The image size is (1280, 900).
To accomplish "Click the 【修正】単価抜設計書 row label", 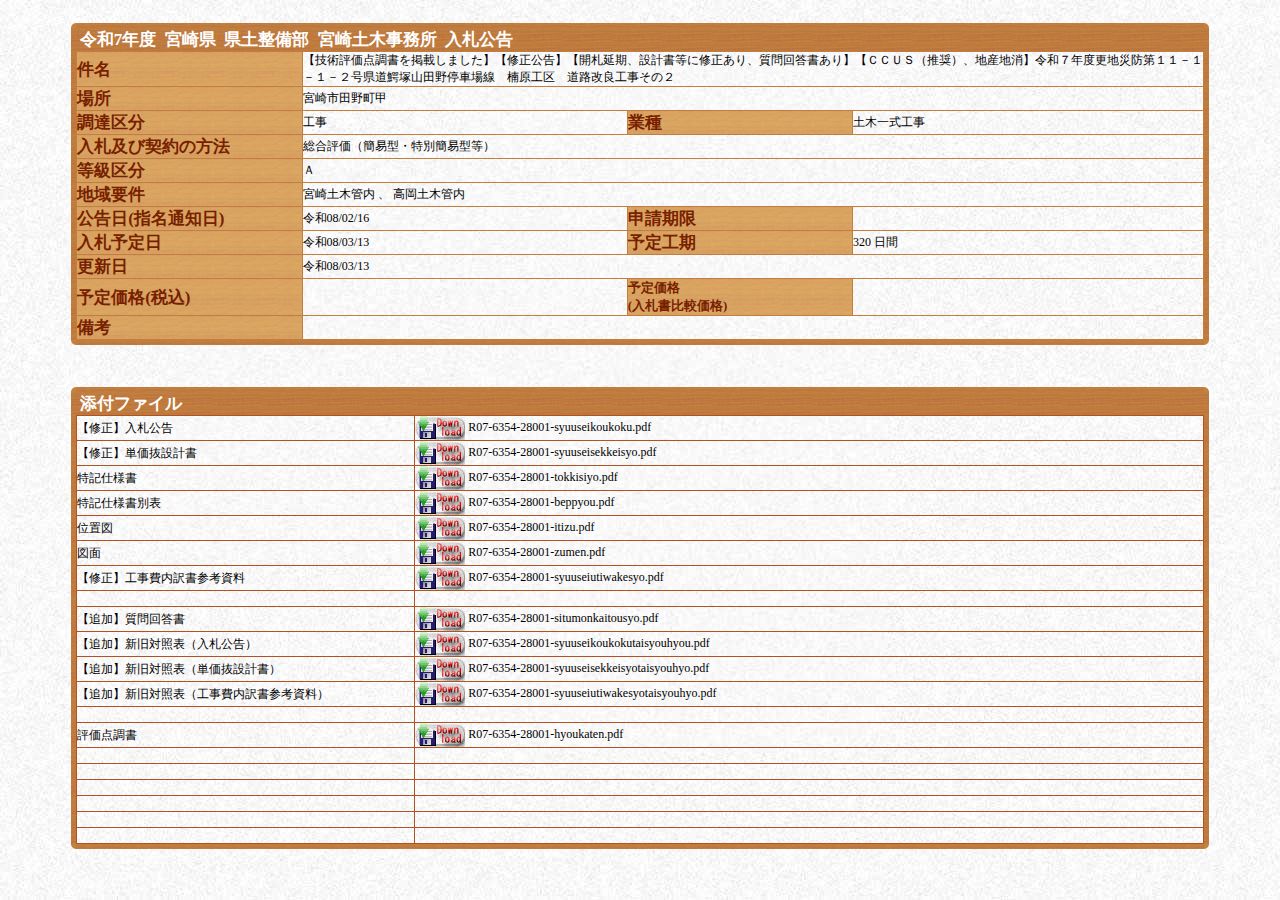I will 137,453.
